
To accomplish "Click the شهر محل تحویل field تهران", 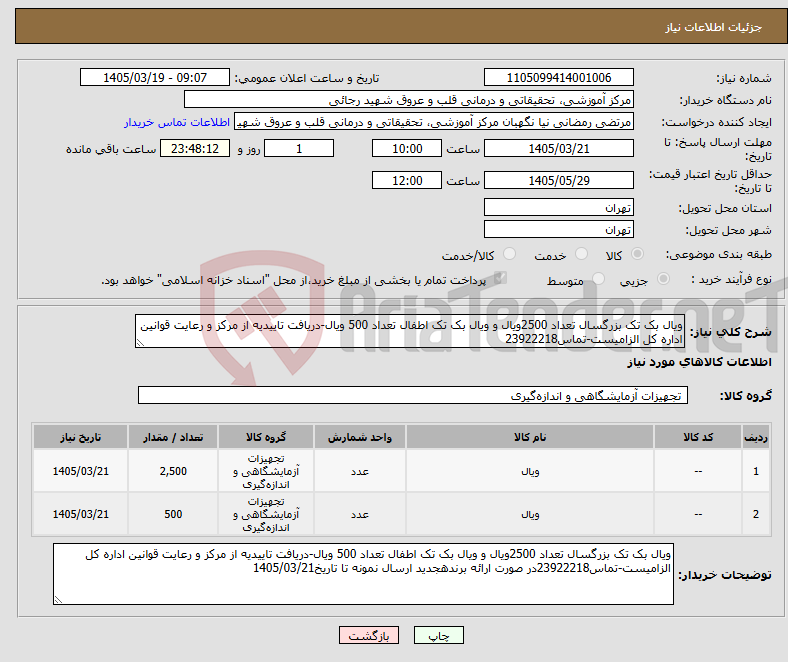I will click(558, 229).
